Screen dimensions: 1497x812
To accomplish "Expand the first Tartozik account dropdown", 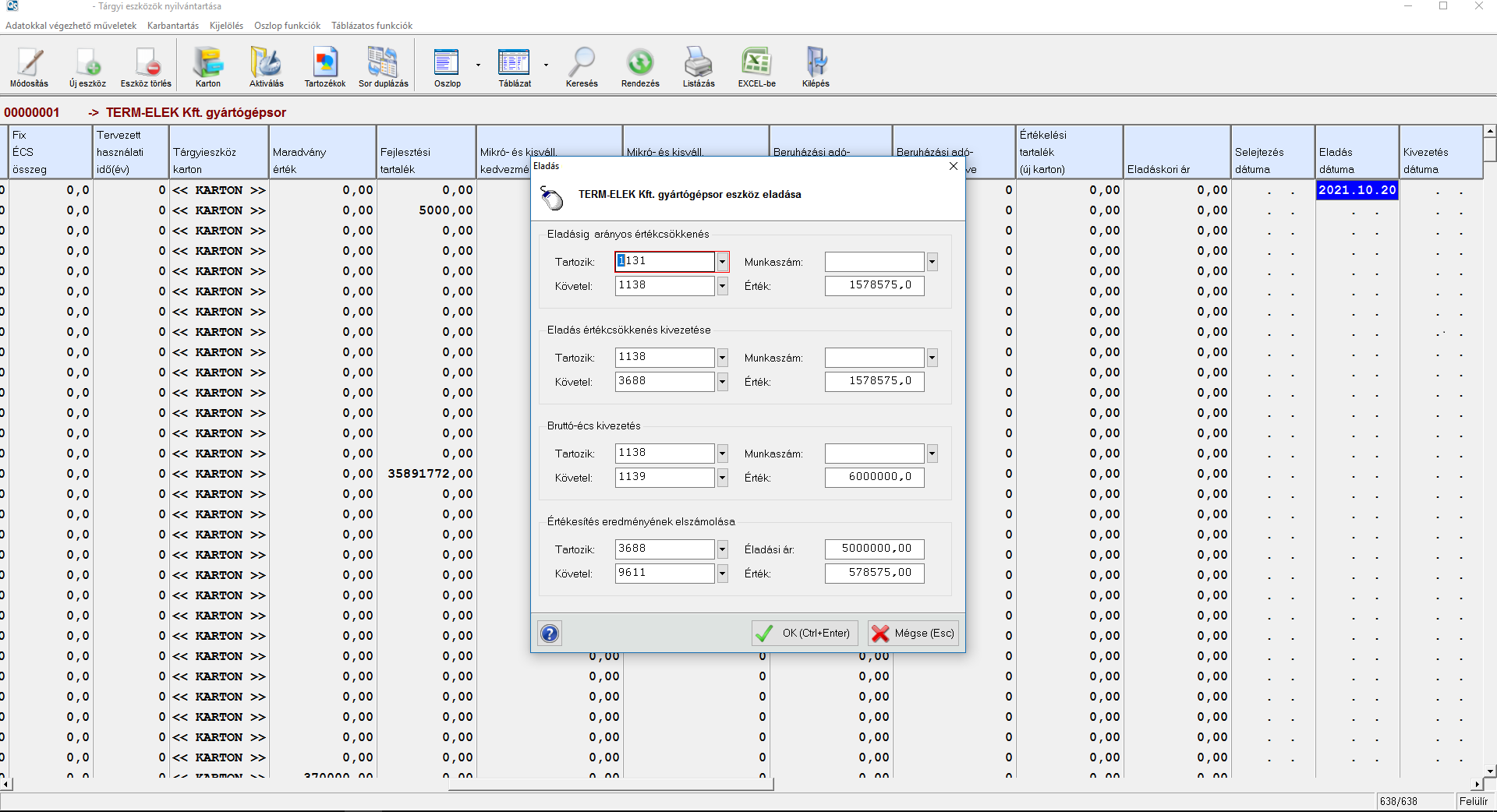I will [x=723, y=262].
